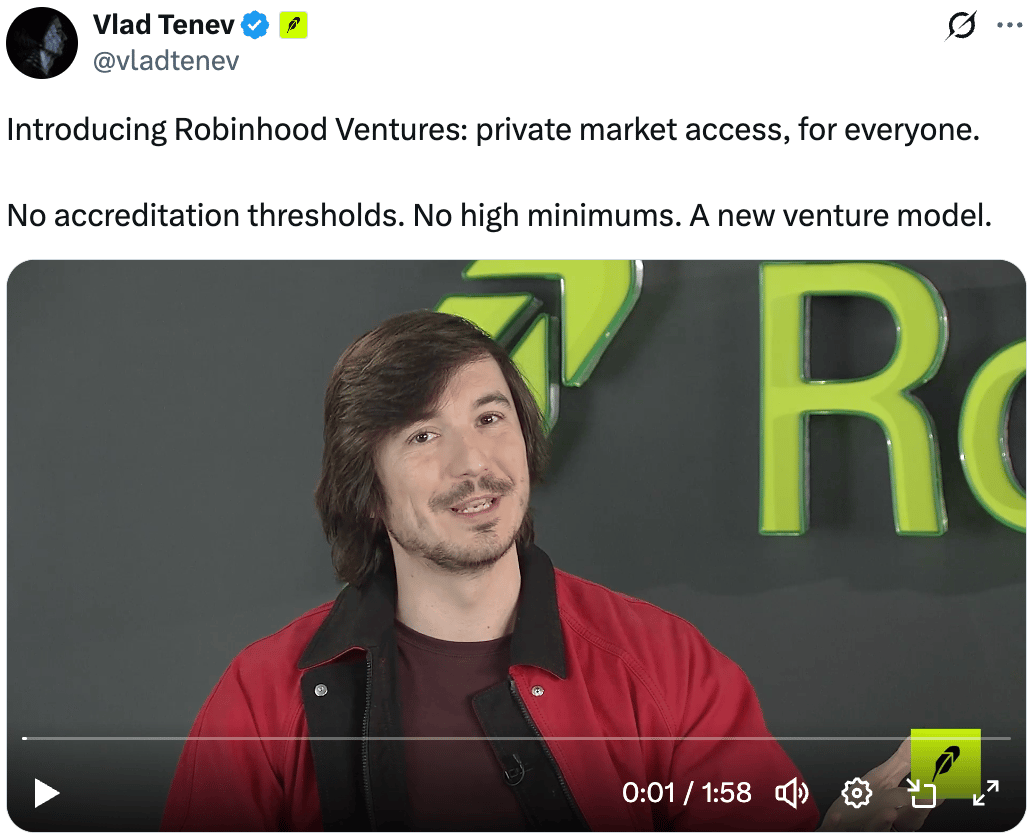Seek to the middle of the video progress bar

tap(516, 738)
